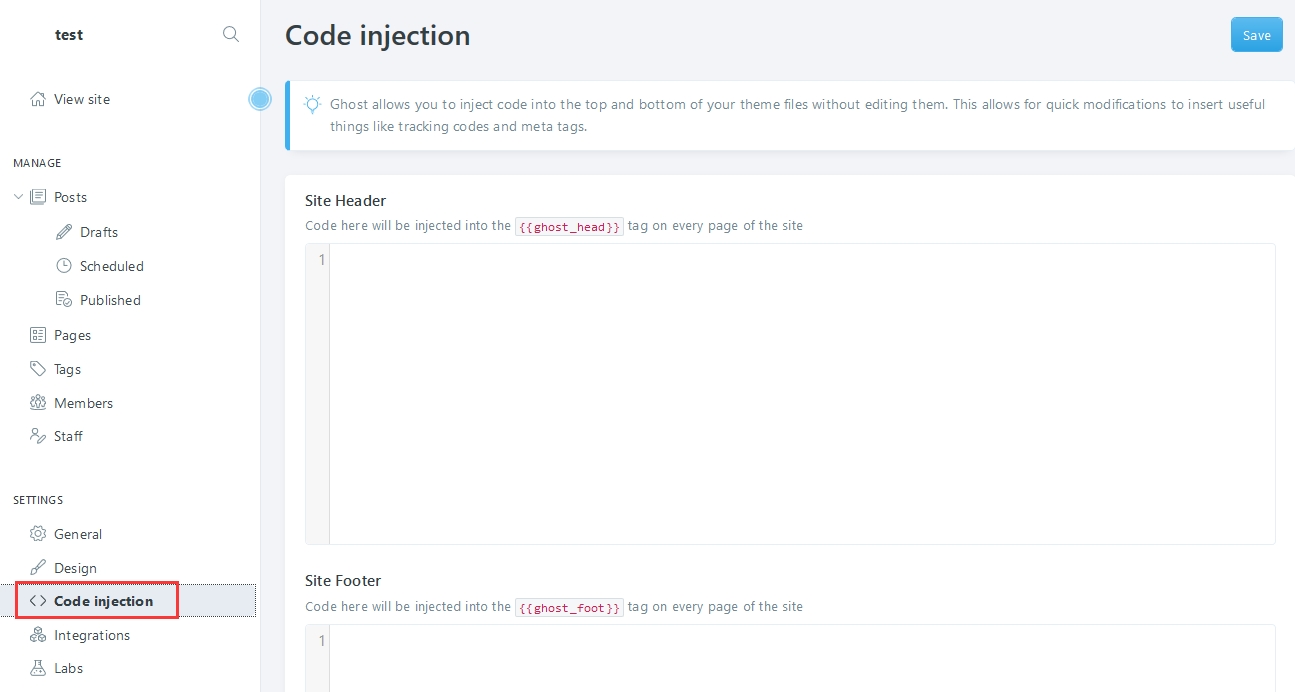The image size is (1295, 692).
Task: Click the Published posts icon
Action: tap(64, 300)
